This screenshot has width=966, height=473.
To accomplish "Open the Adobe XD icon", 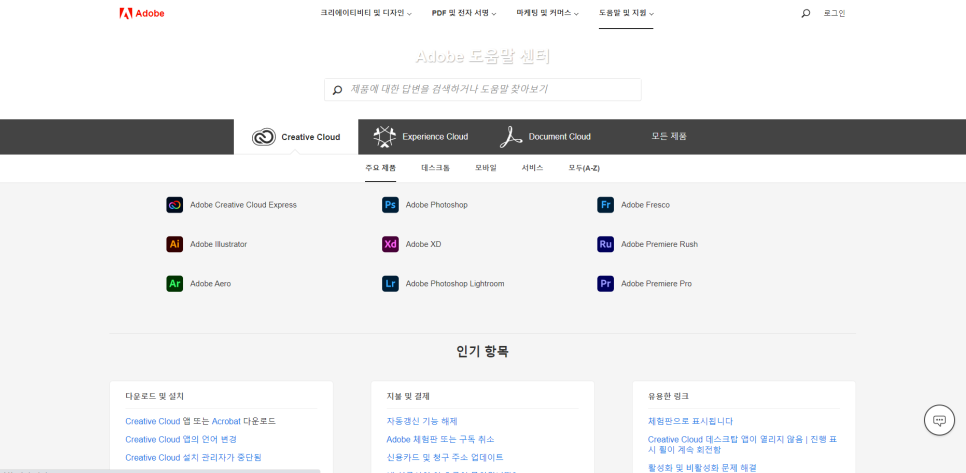I will [x=390, y=245].
